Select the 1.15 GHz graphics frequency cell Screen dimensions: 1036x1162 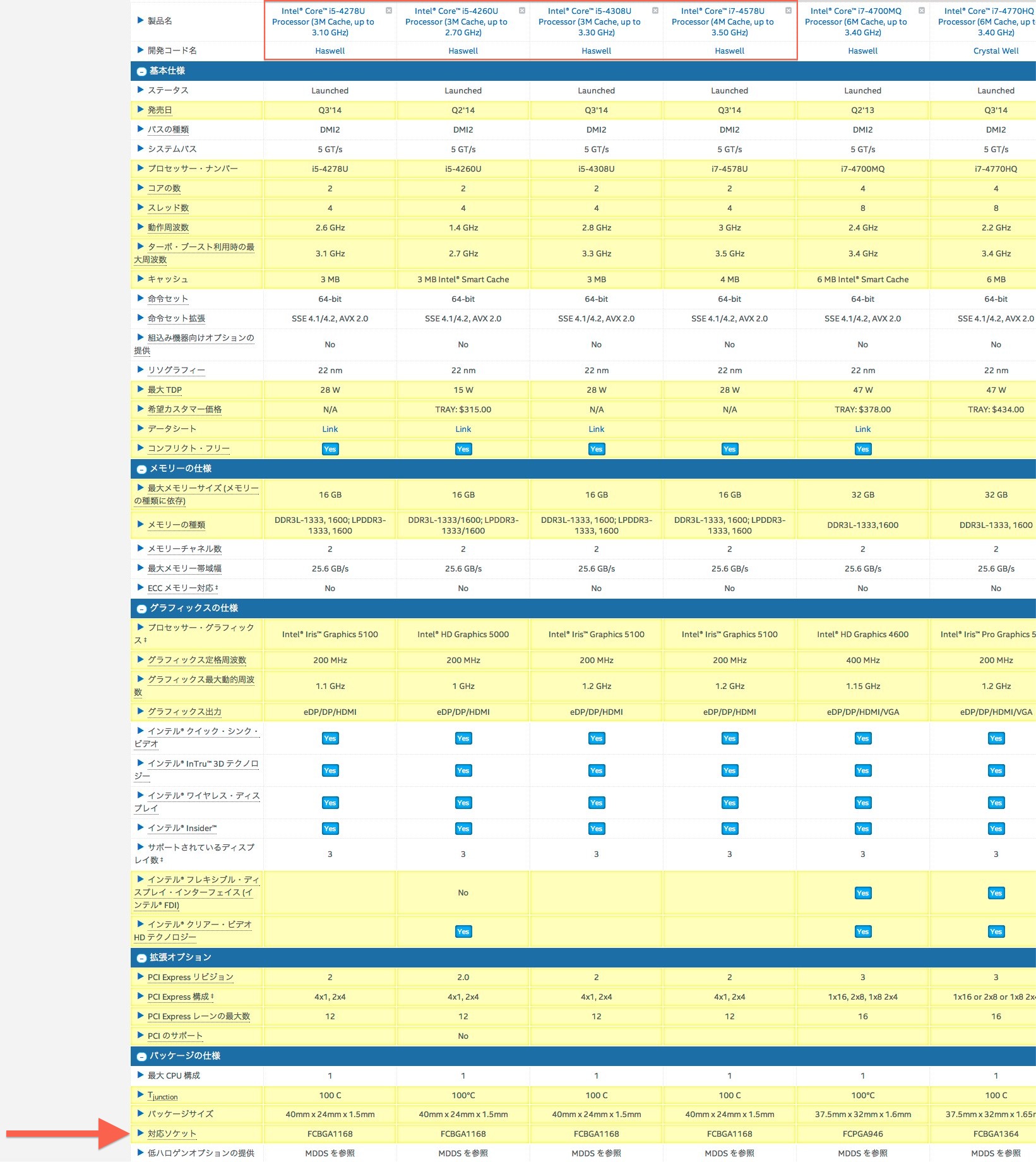(863, 686)
